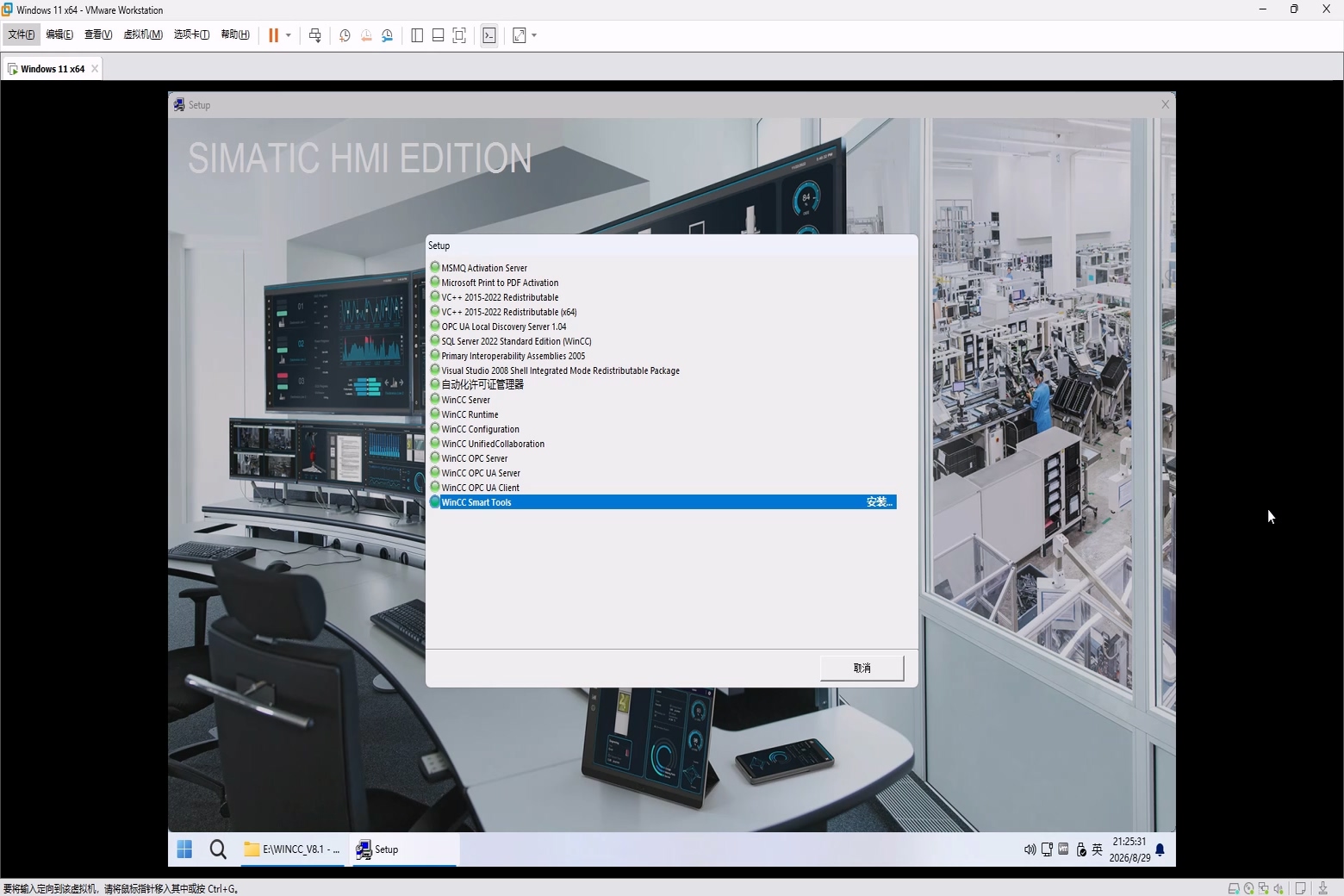Toggle the VMware thumbnail bar view
1344x896 pixels.
point(438,35)
